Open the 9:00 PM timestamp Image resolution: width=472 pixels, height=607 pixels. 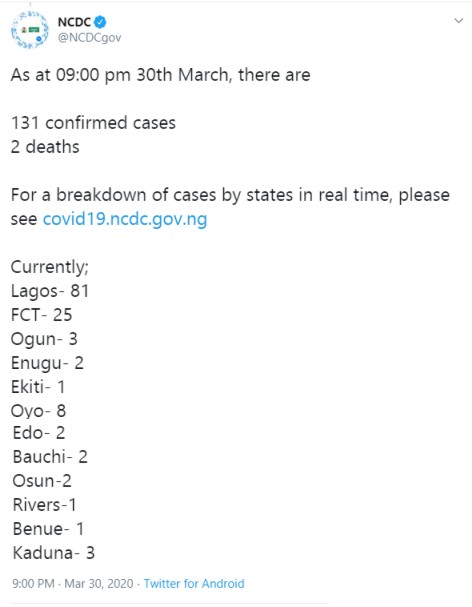pos(33,583)
